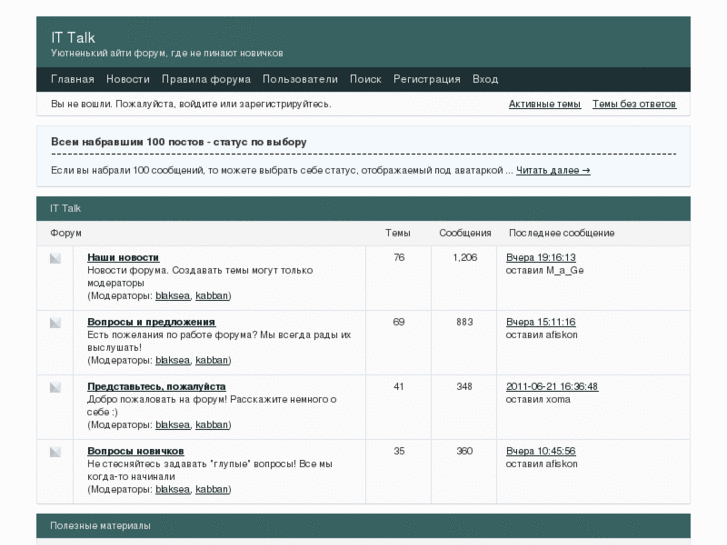
Task: Open the Наши новости forum
Action: coord(123,257)
